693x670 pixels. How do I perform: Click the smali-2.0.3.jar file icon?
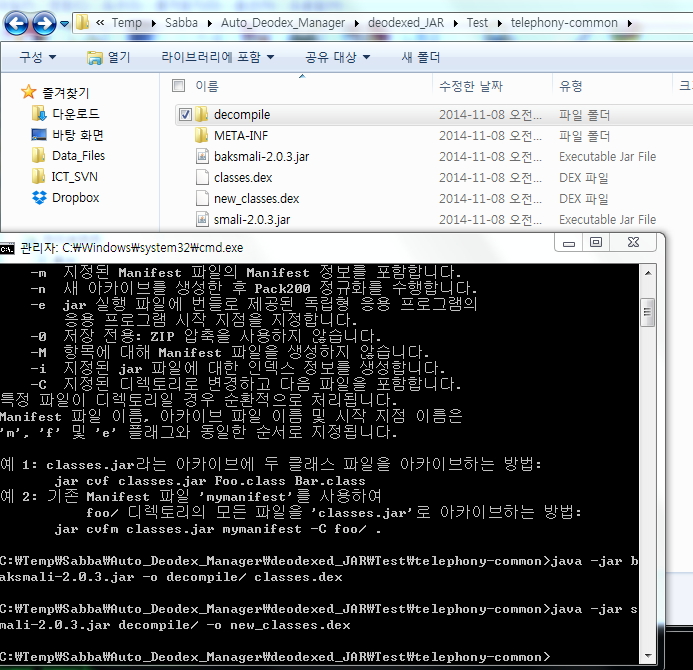coord(202,219)
